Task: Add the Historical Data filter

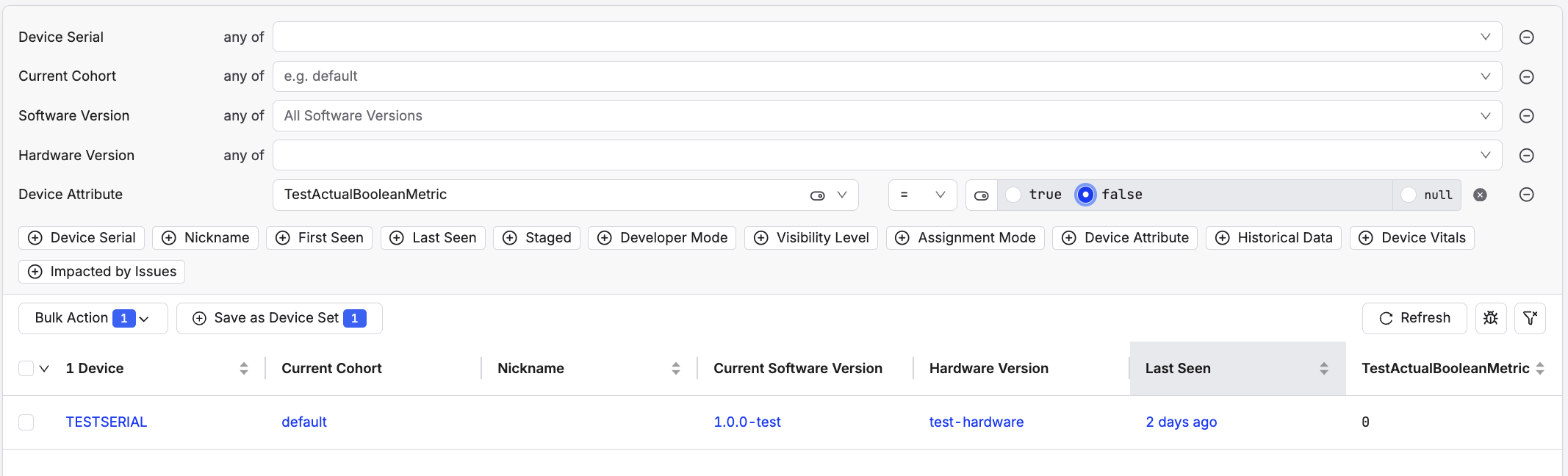Action: (1273, 238)
